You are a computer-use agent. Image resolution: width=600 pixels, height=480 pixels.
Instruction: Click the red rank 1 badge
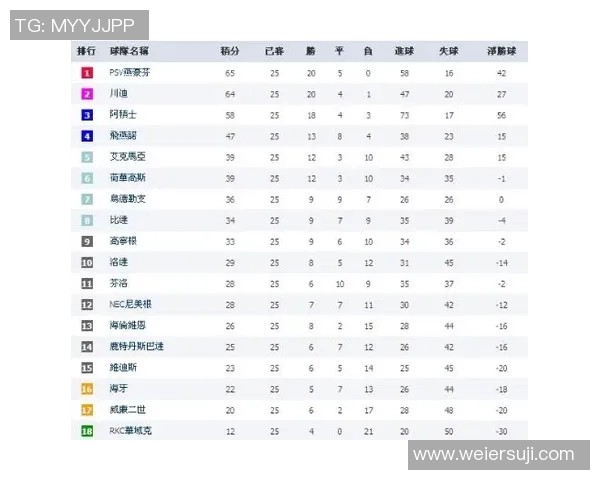click(87, 73)
